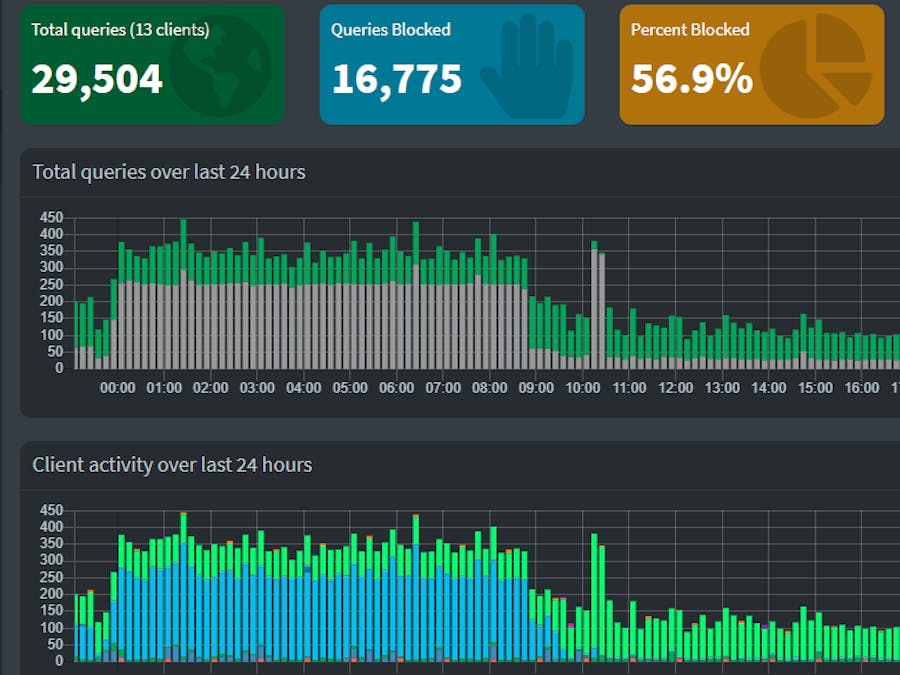Click the first bar at left of queries chart
This screenshot has width=900, height=675.
click(x=76, y=335)
